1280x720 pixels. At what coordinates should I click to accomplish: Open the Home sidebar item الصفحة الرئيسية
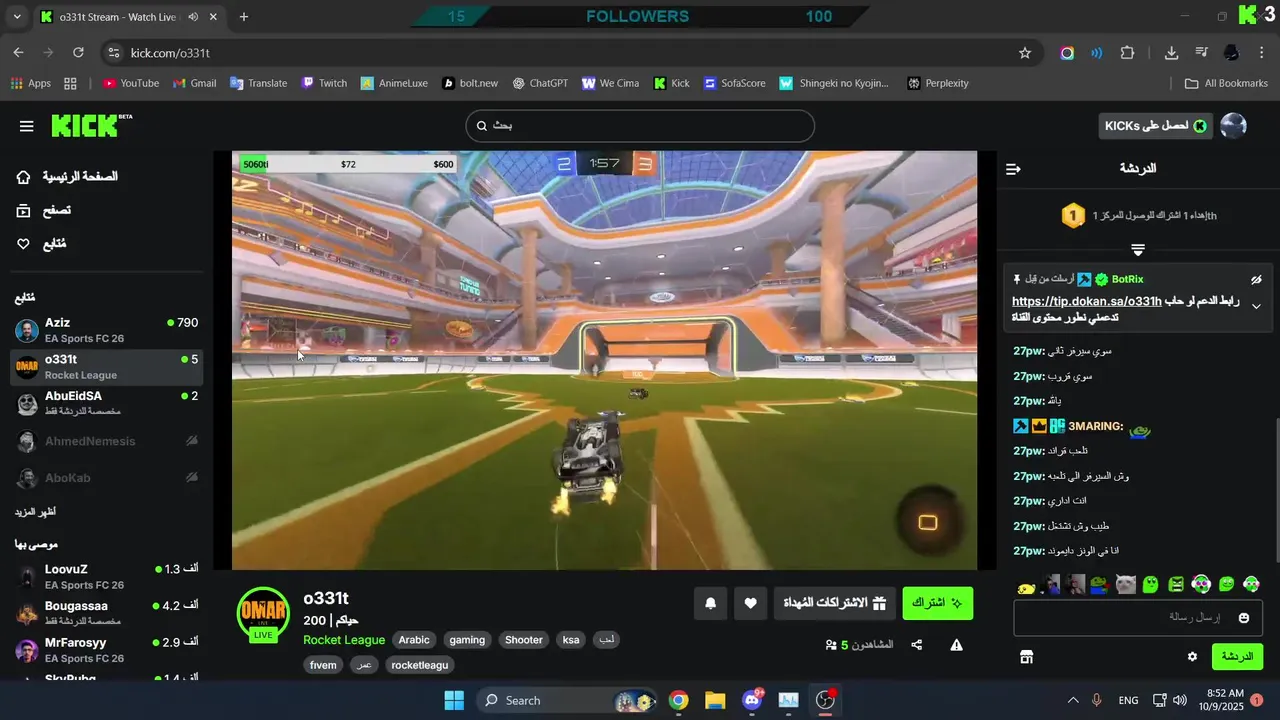pyautogui.click(x=68, y=177)
